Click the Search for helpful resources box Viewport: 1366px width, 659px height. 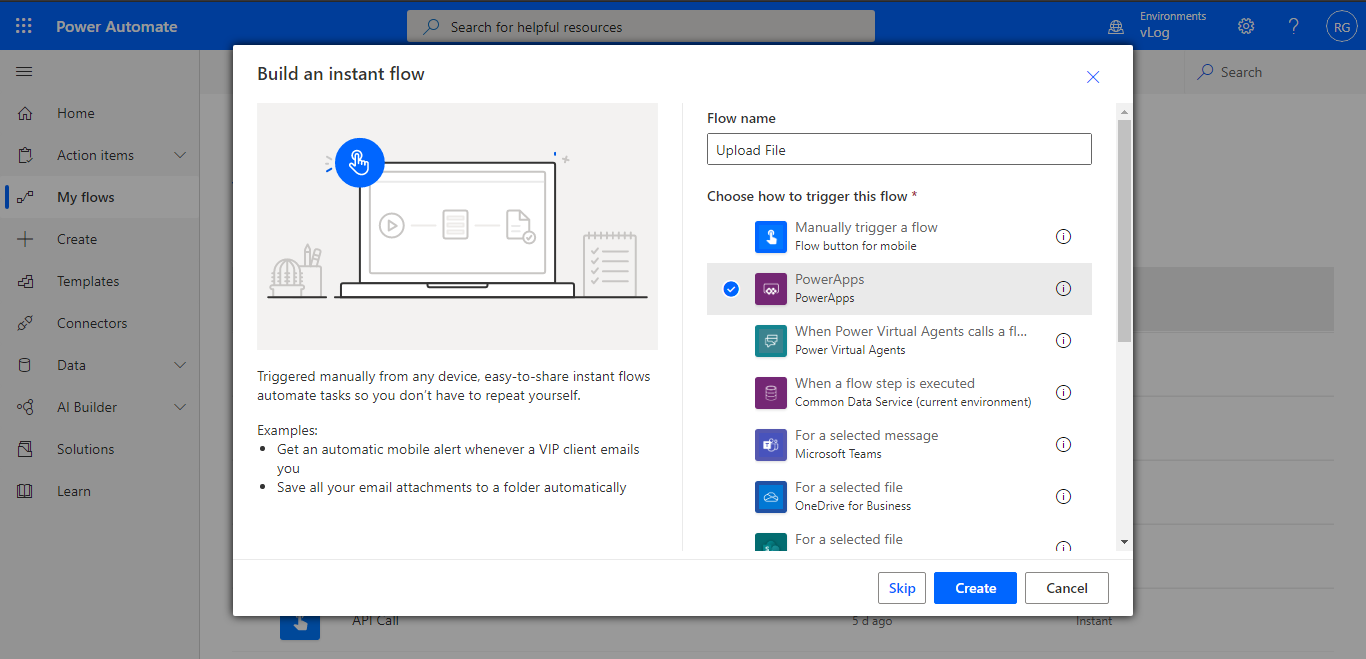[x=641, y=26]
